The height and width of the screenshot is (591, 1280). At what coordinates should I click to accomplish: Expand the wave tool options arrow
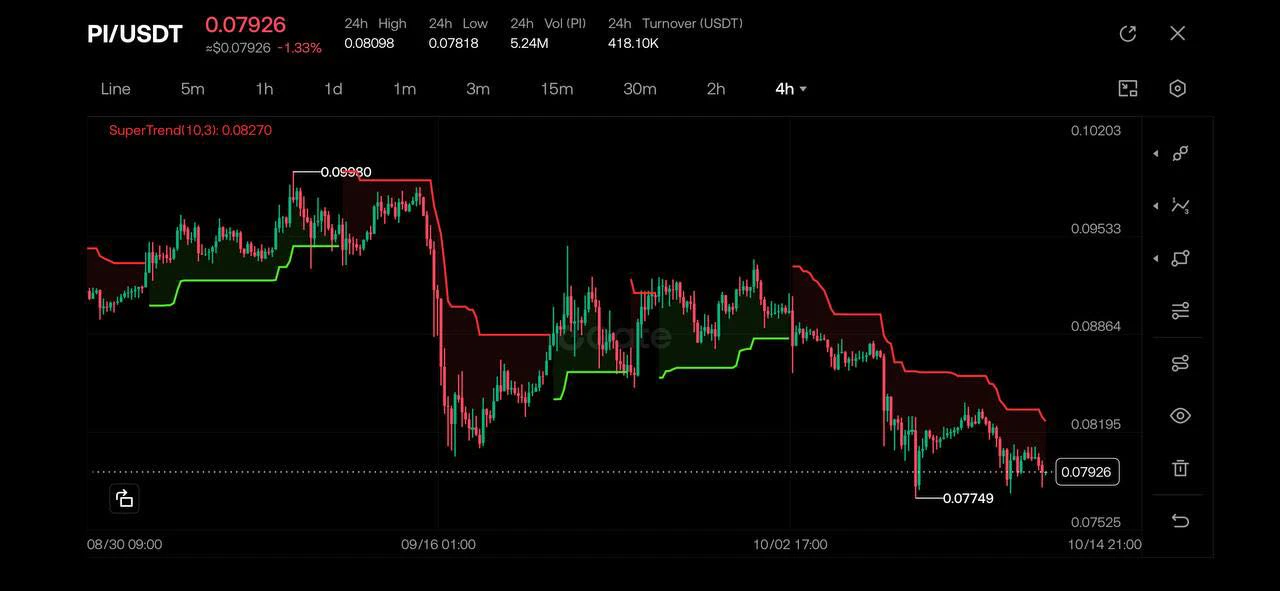point(1156,206)
